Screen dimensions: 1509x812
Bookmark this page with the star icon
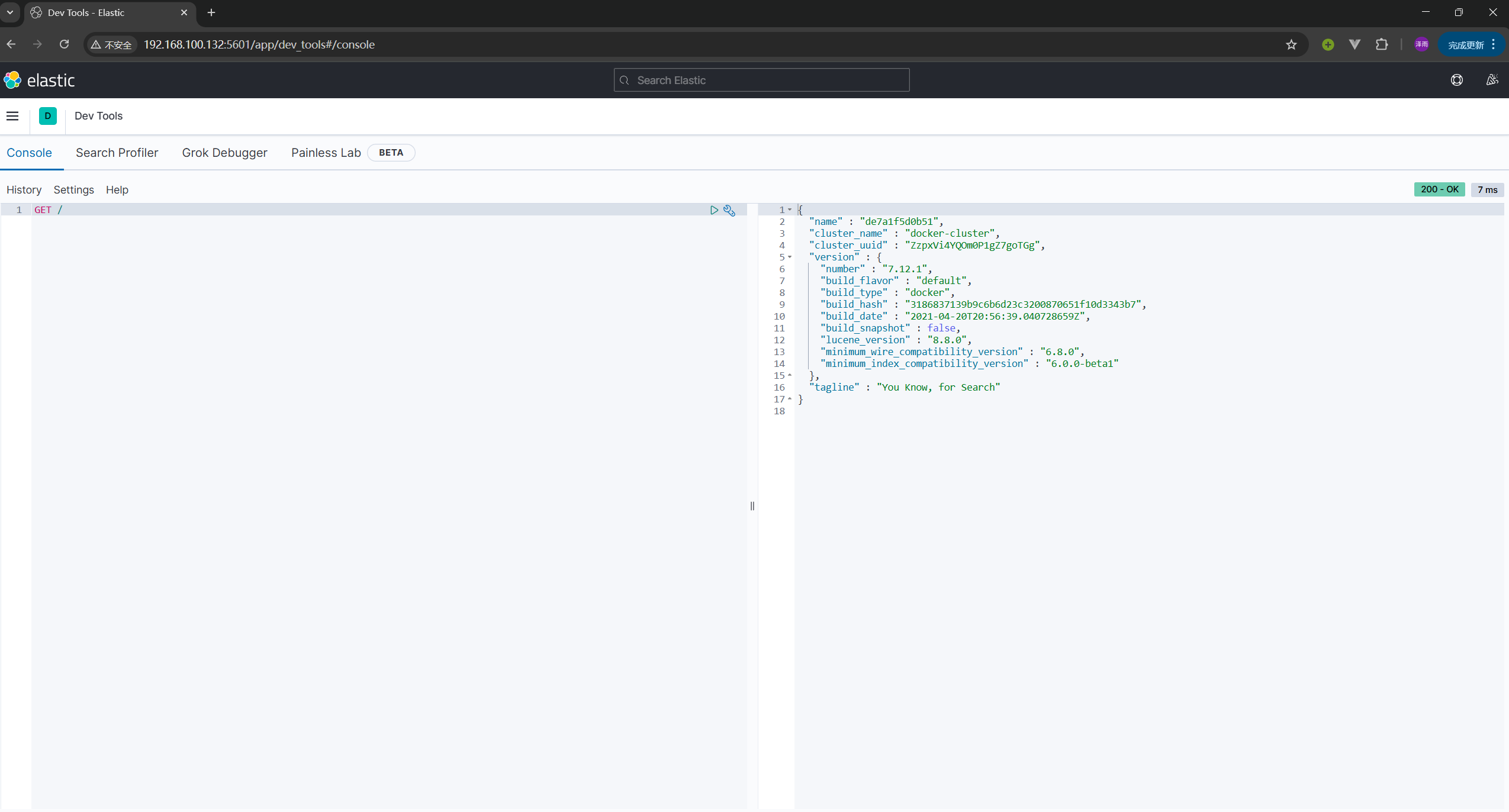point(1291,44)
